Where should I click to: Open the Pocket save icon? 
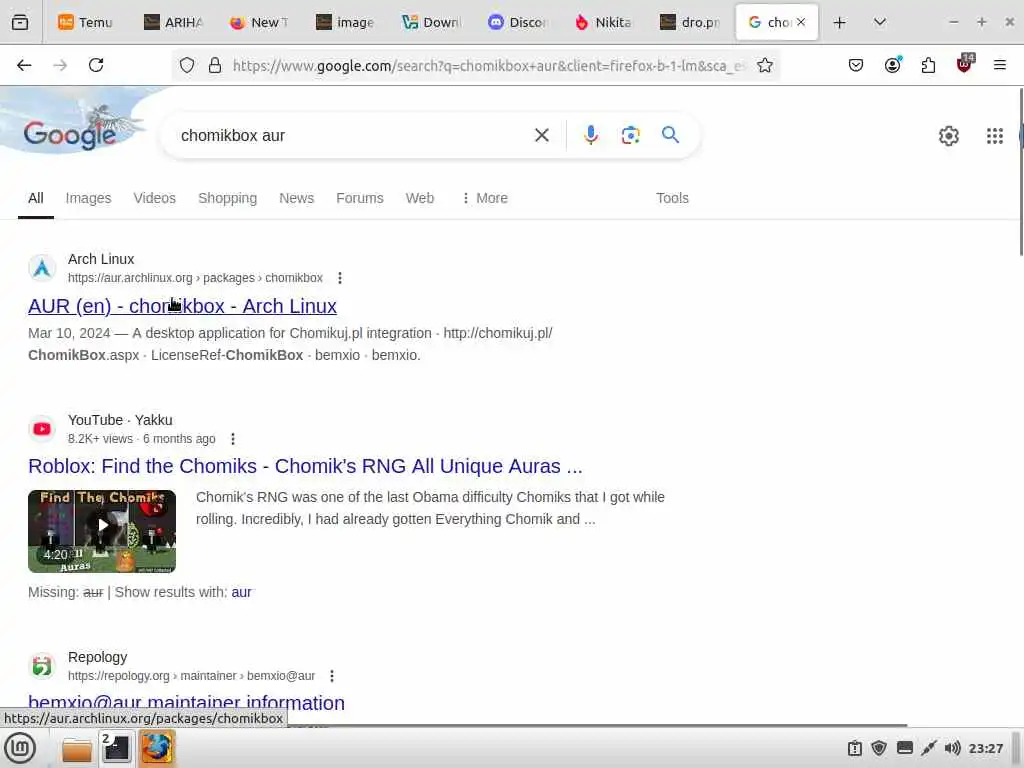click(856, 65)
